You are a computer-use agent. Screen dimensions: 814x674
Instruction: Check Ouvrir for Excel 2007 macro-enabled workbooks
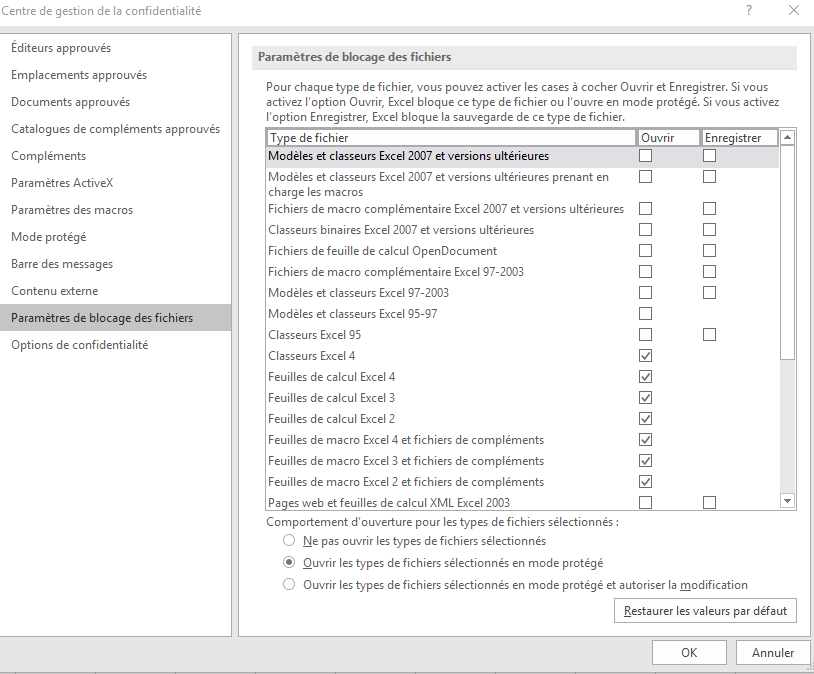click(x=645, y=177)
